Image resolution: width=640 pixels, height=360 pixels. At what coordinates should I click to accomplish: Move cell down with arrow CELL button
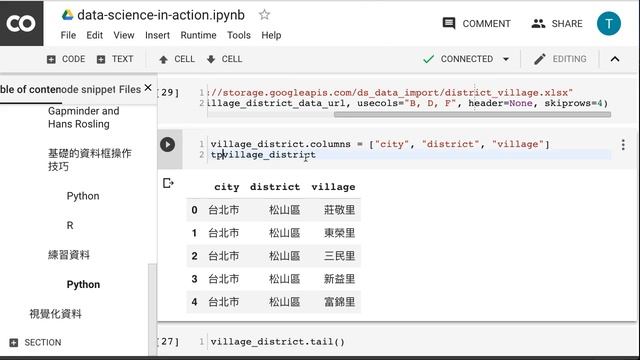224,59
